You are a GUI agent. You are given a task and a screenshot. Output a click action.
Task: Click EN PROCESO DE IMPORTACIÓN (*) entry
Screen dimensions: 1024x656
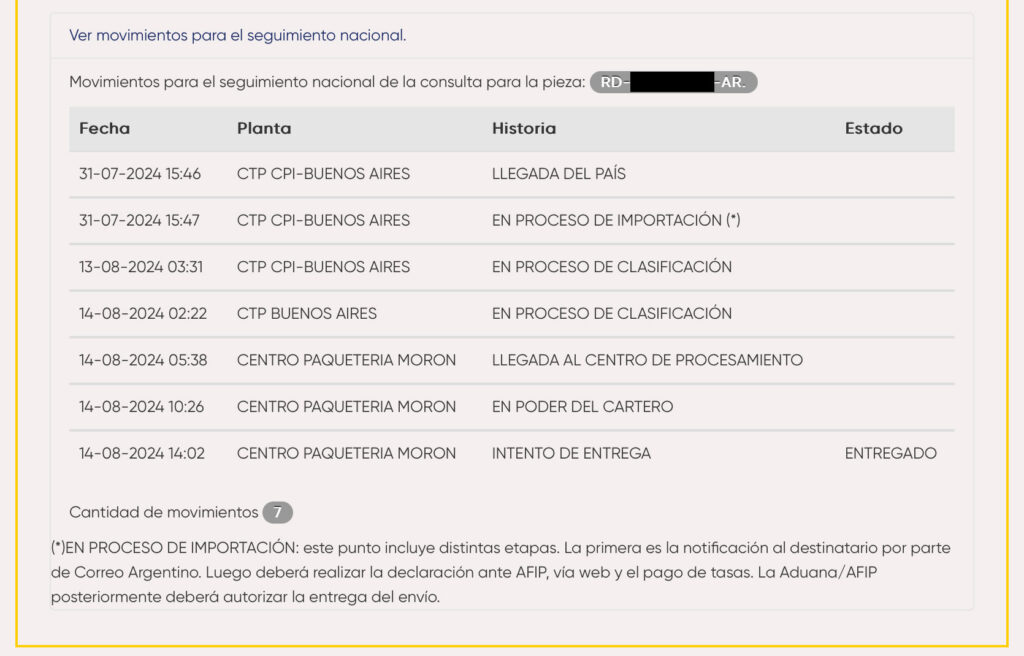(x=616, y=220)
